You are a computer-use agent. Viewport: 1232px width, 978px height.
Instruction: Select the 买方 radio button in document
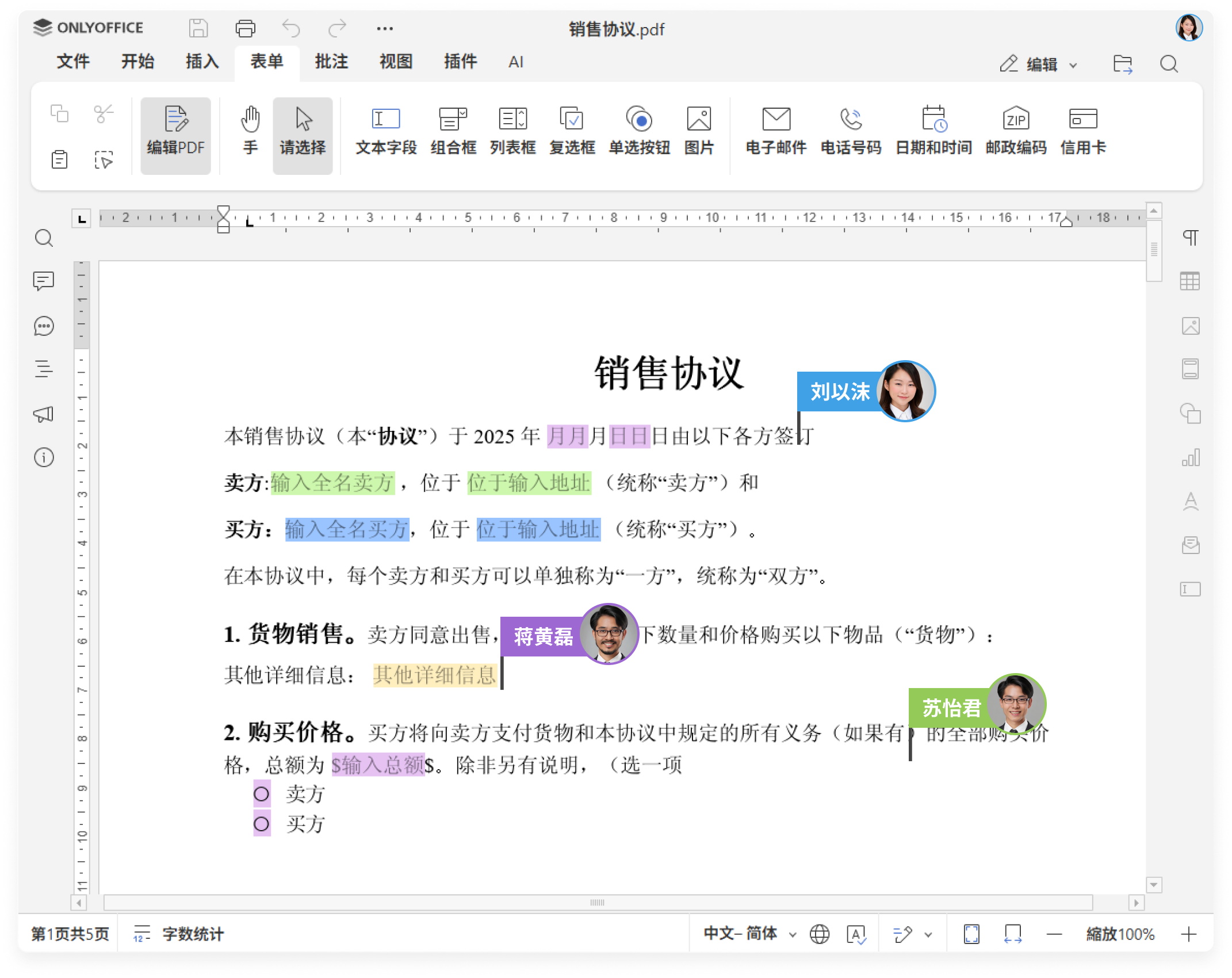click(x=262, y=824)
